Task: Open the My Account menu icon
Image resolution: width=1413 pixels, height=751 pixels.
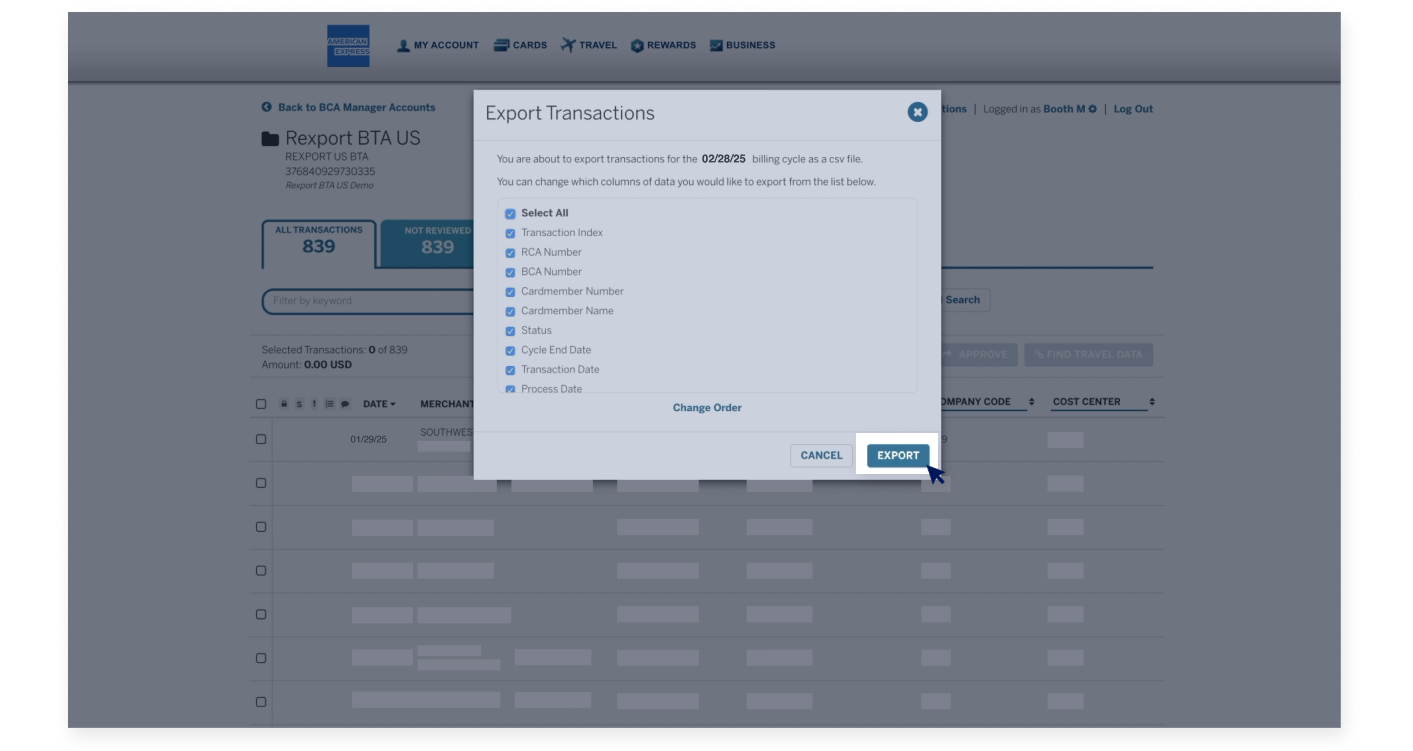Action: click(402, 44)
